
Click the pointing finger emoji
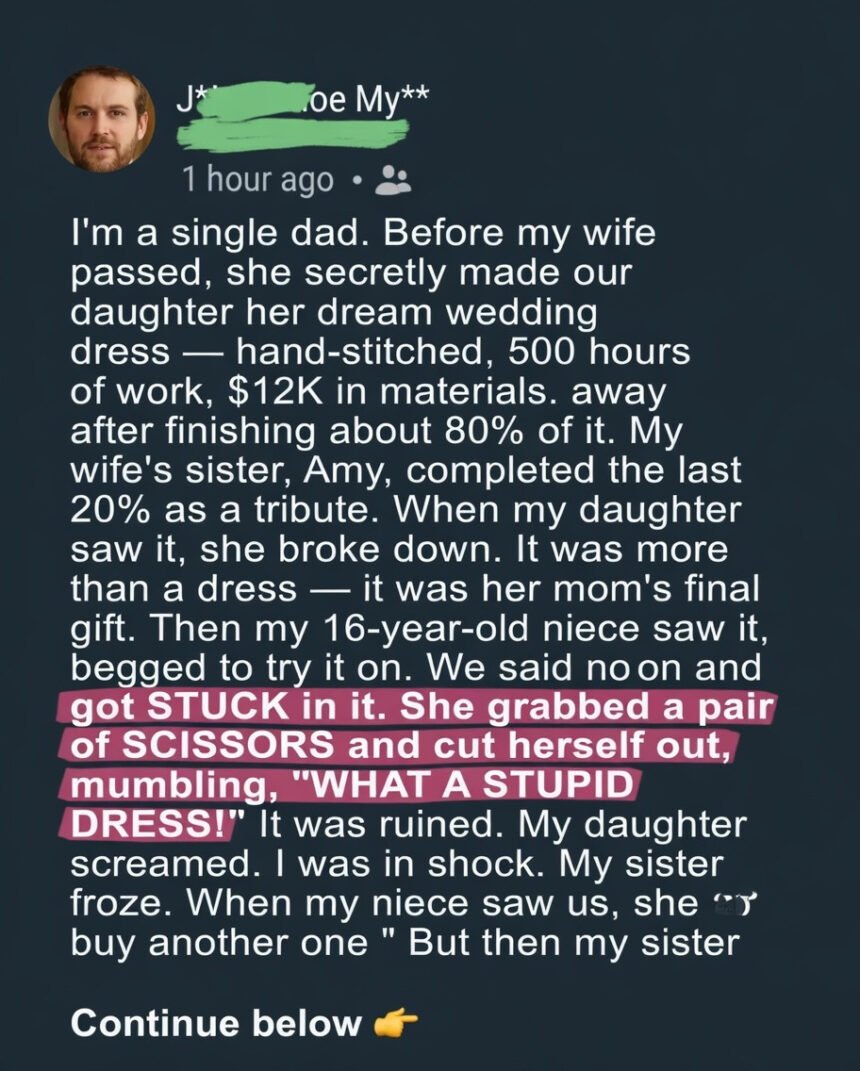pyautogui.click(x=394, y=1023)
